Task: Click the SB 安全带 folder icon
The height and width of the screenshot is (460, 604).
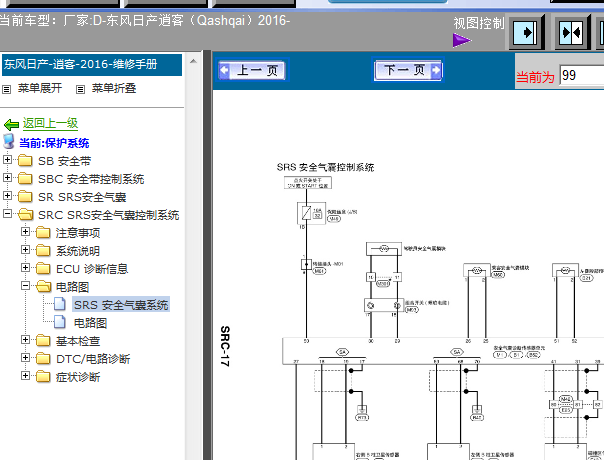Action: [x=25, y=160]
